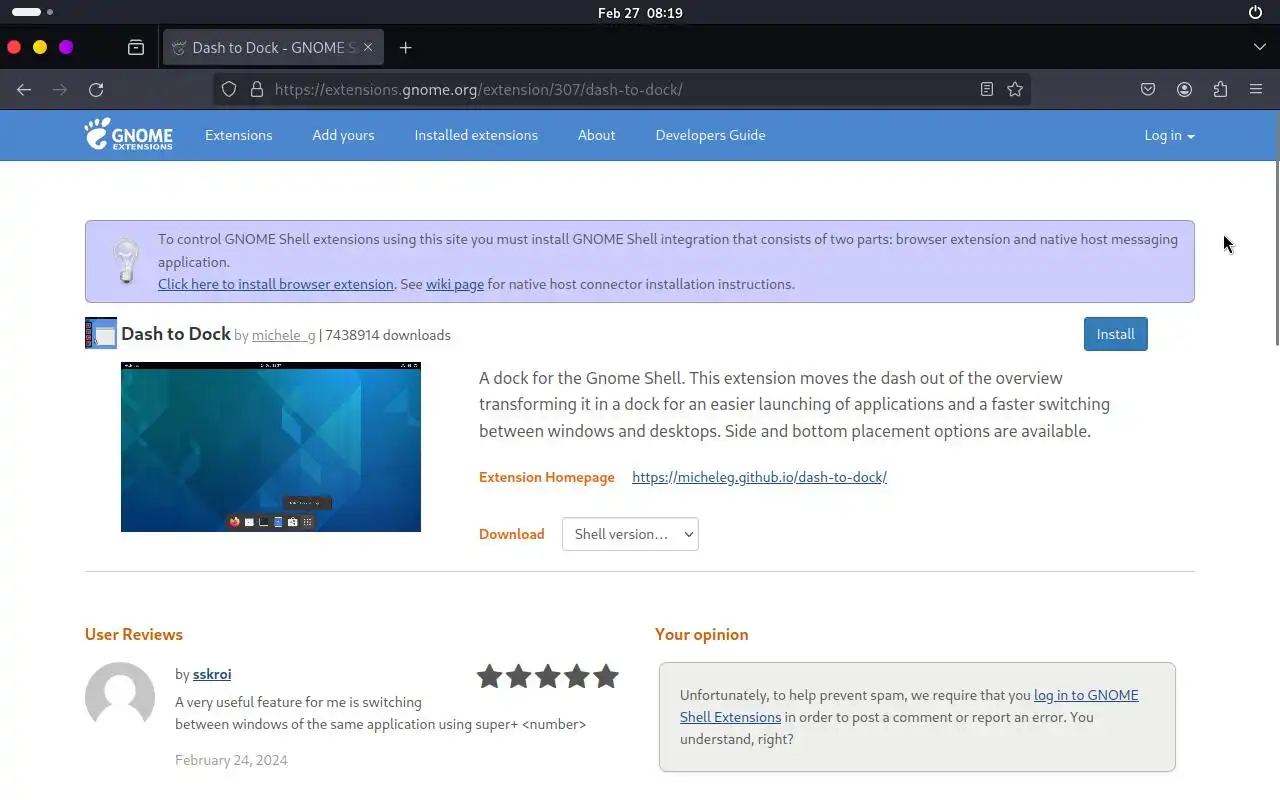Click the User Reviews heading
Screen dimensions: 1280x800
click(134, 634)
